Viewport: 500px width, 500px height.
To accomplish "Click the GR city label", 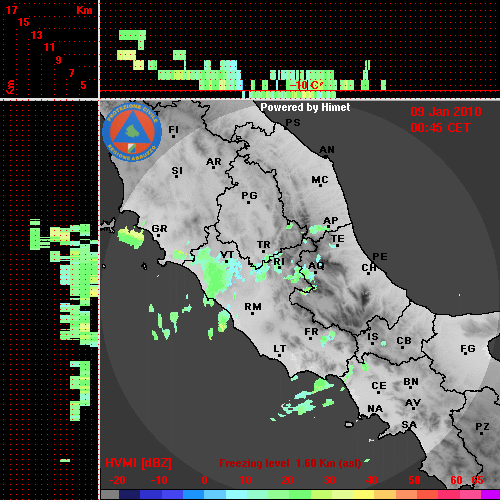I will pyautogui.click(x=159, y=229).
